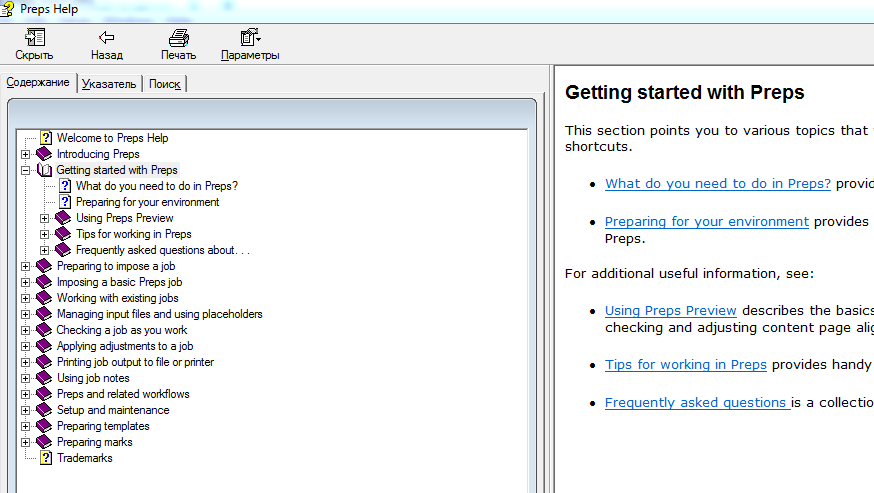
Task: Click the Tips for working in Preps book icon
Action: [63, 234]
